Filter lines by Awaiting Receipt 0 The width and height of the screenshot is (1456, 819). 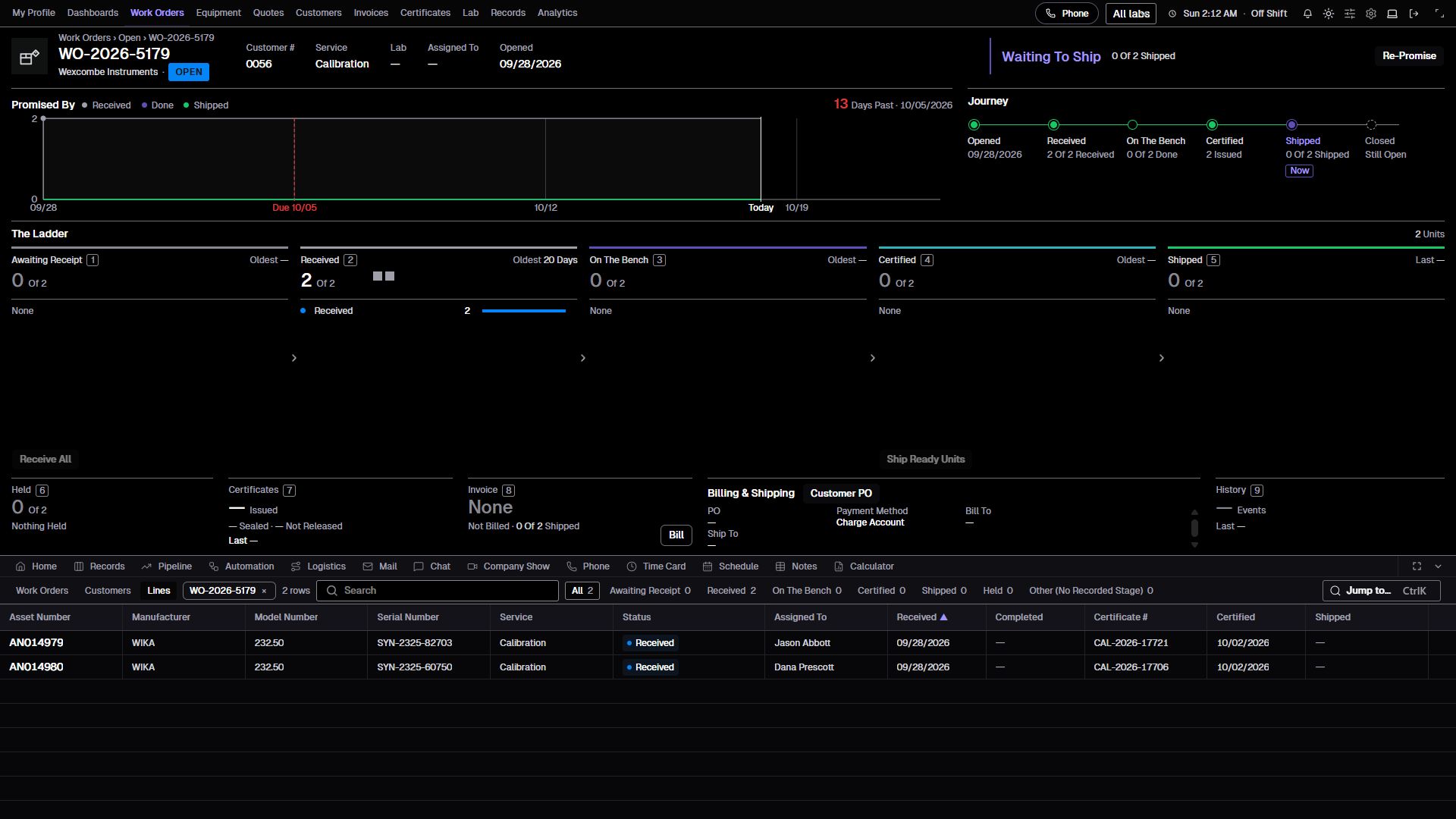coord(650,591)
